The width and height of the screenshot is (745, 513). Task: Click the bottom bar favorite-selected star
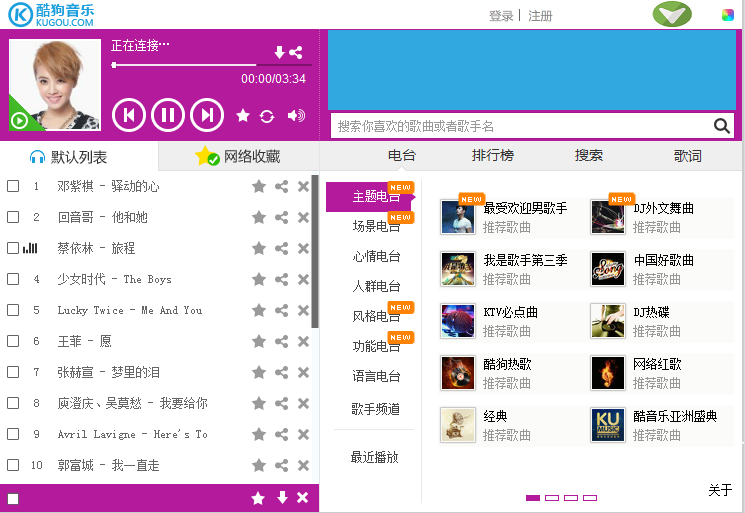click(x=258, y=498)
